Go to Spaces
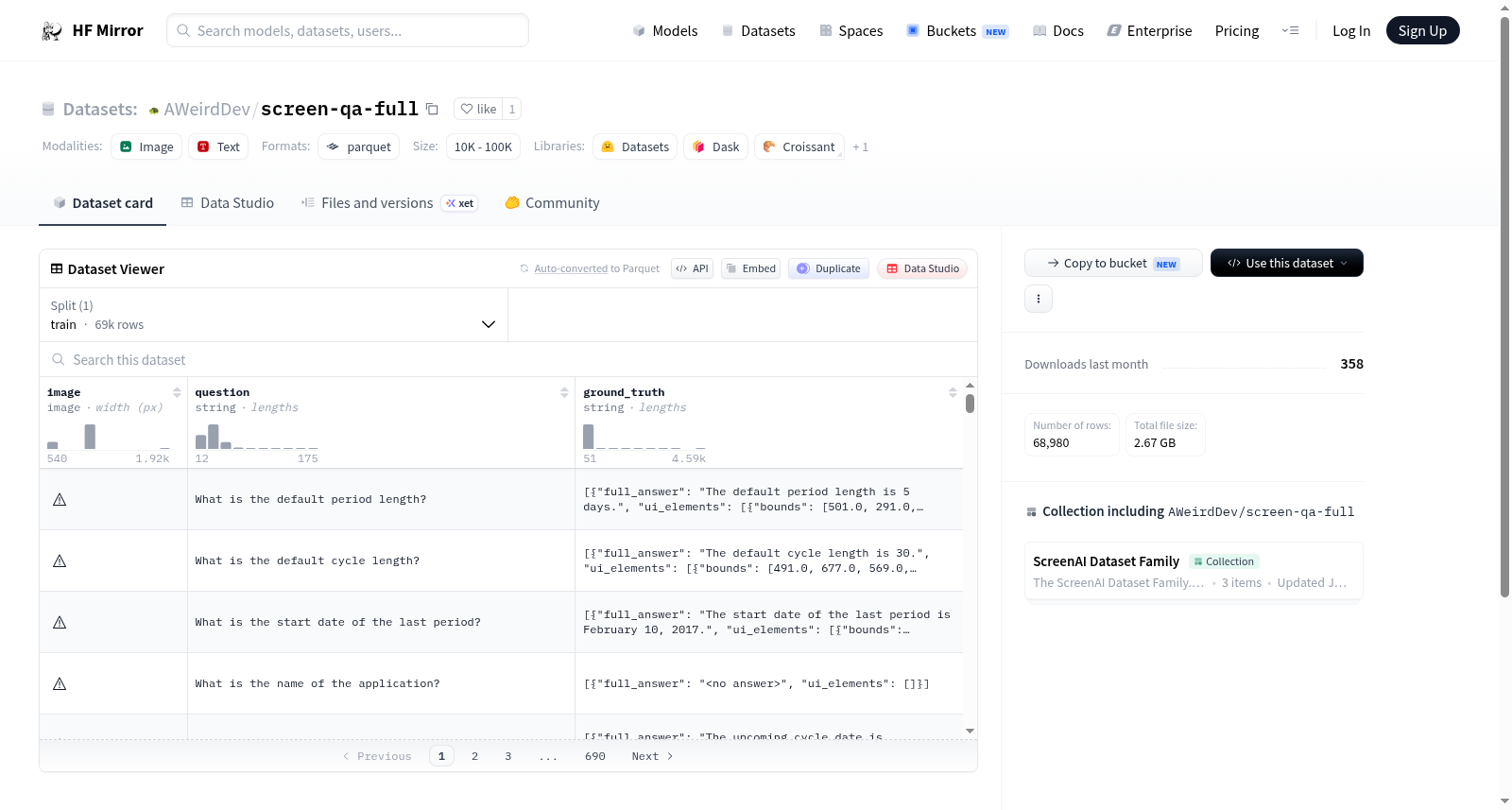 point(850,30)
